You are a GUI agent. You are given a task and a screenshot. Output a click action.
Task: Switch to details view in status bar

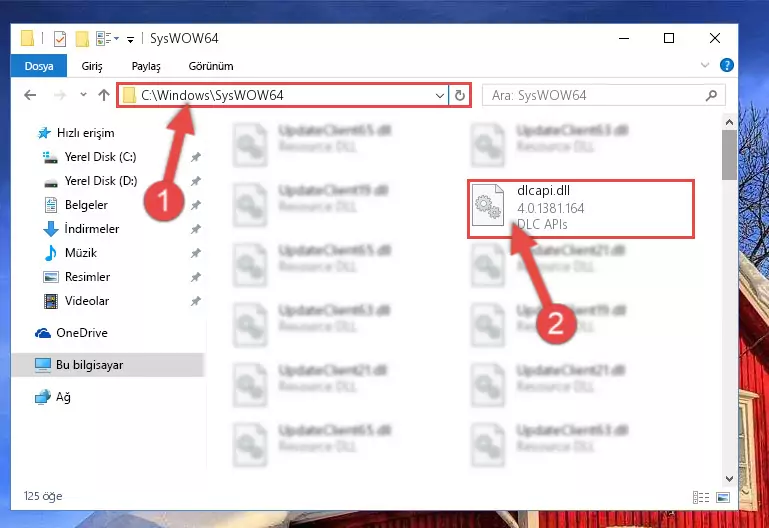pyautogui.click(x=701, y=497)
